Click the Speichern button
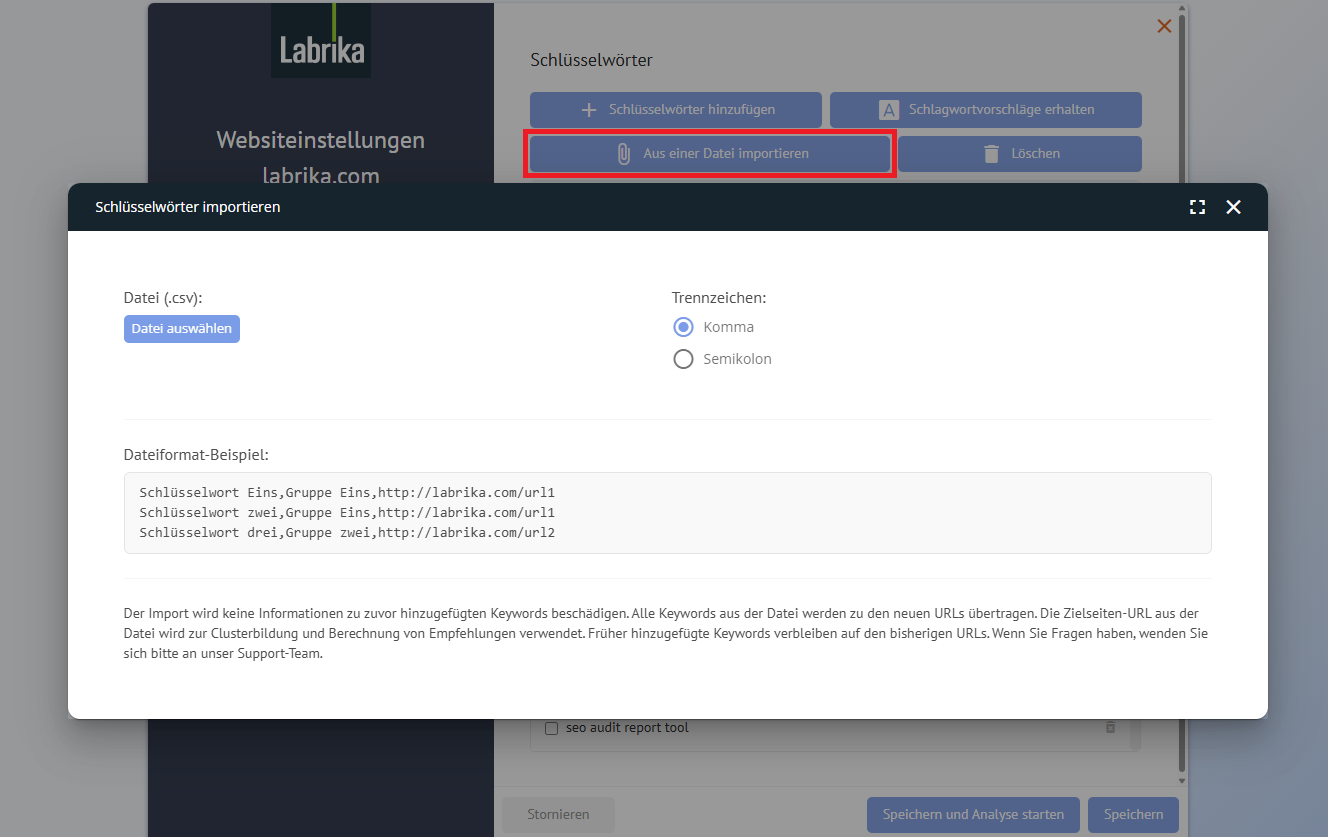1328x837 pixels. pyautogui.click(x=1134, y=815)
